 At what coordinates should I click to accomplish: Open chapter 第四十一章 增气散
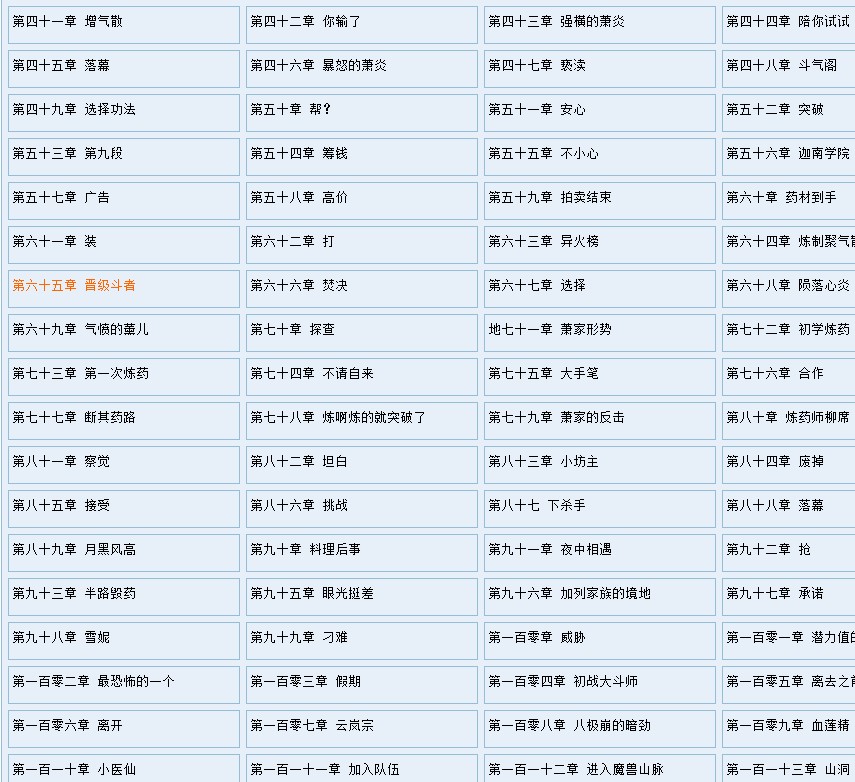pos(68,22)
